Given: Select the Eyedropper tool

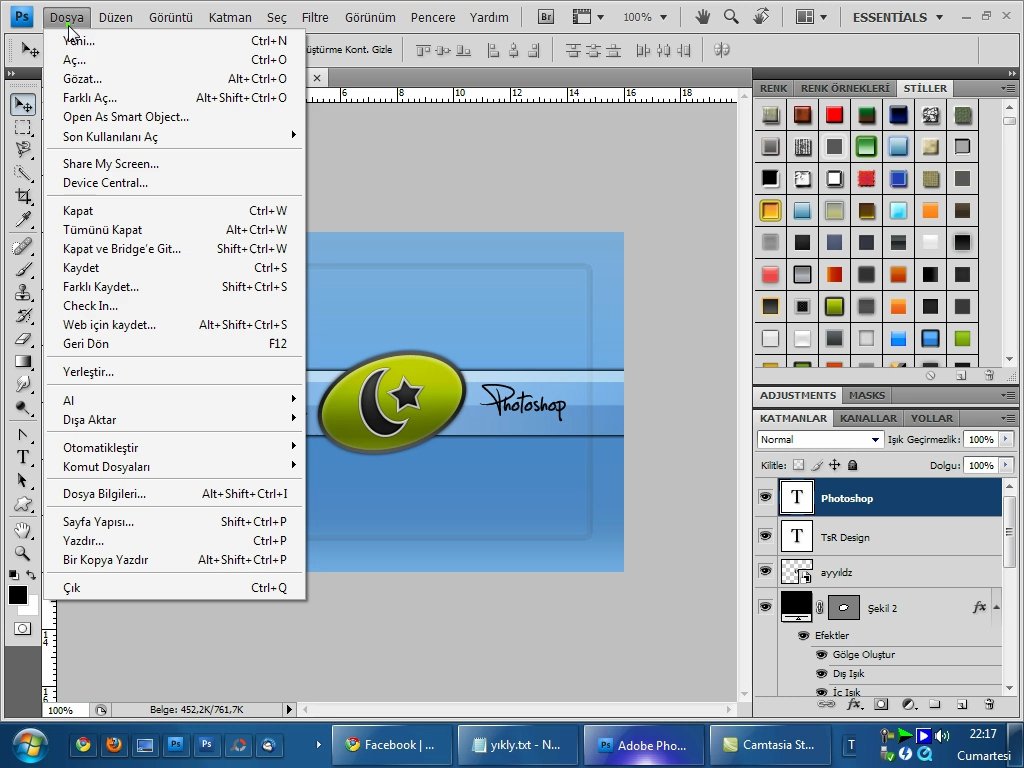Looking at the screenshot, I should pyautogui.click(x=23, y=219).
